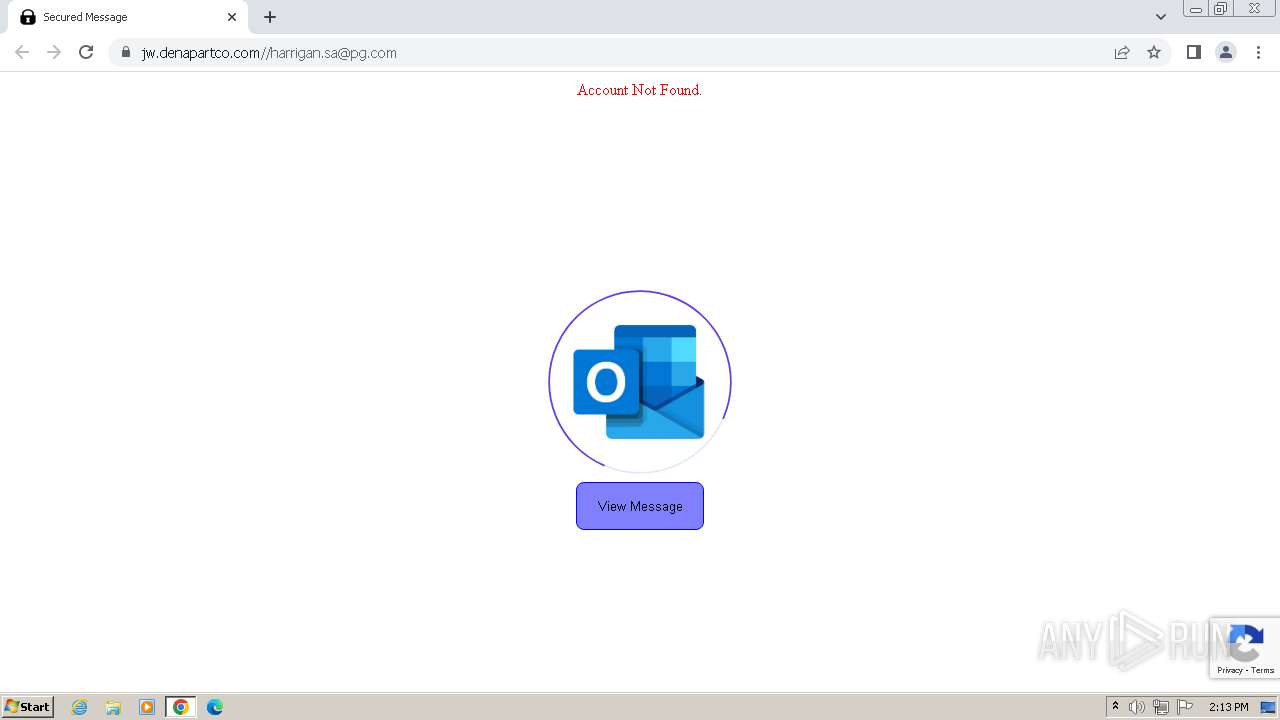
Task: Click the Account Not Found message
Action: [x=639, y=90]
